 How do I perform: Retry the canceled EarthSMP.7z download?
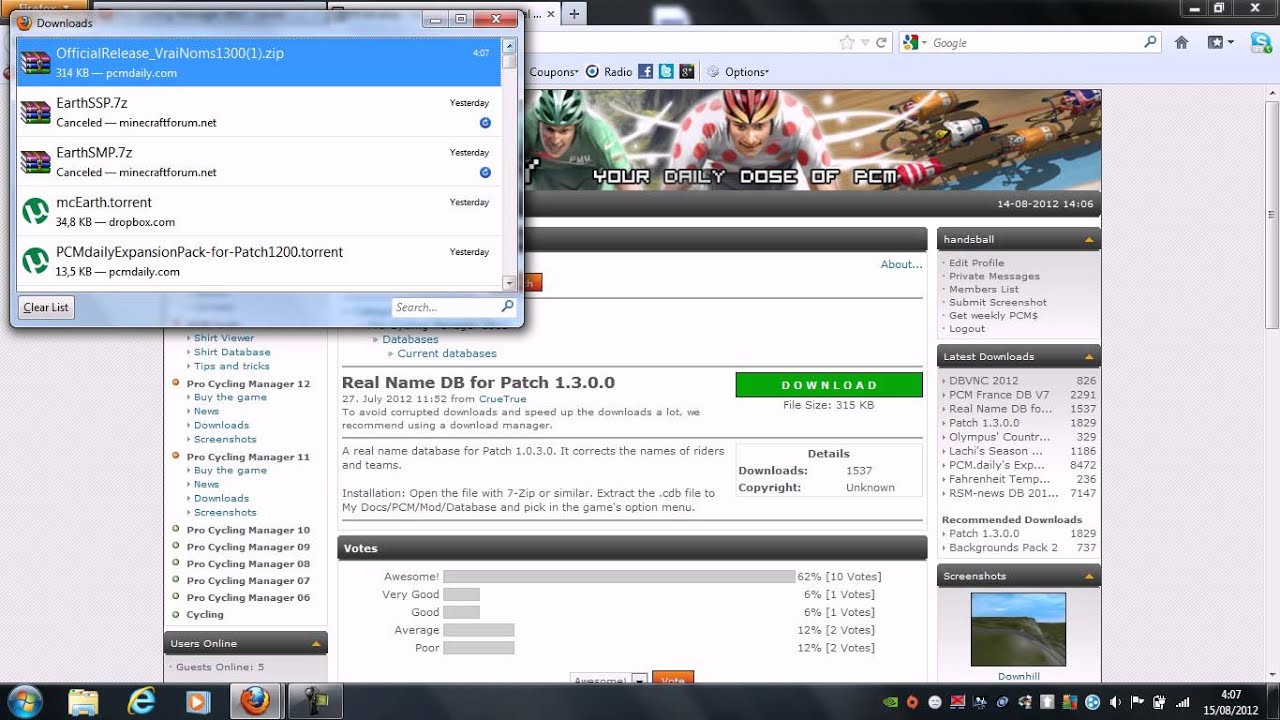click(485, 172)
